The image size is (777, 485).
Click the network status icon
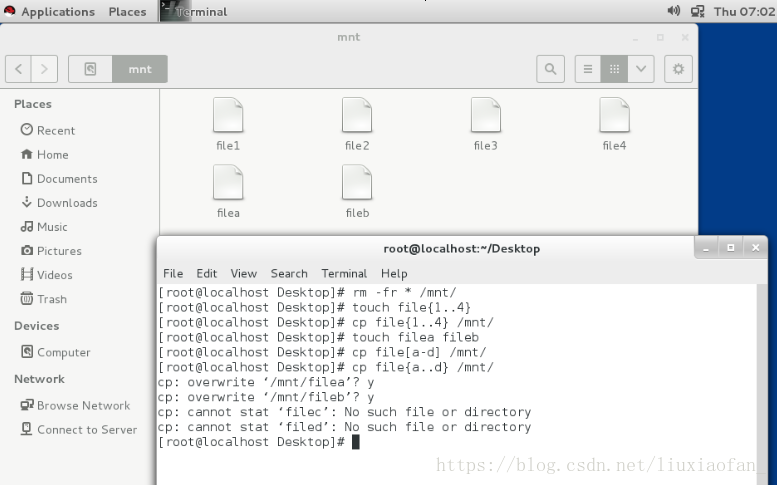click(x=698, y=11)
